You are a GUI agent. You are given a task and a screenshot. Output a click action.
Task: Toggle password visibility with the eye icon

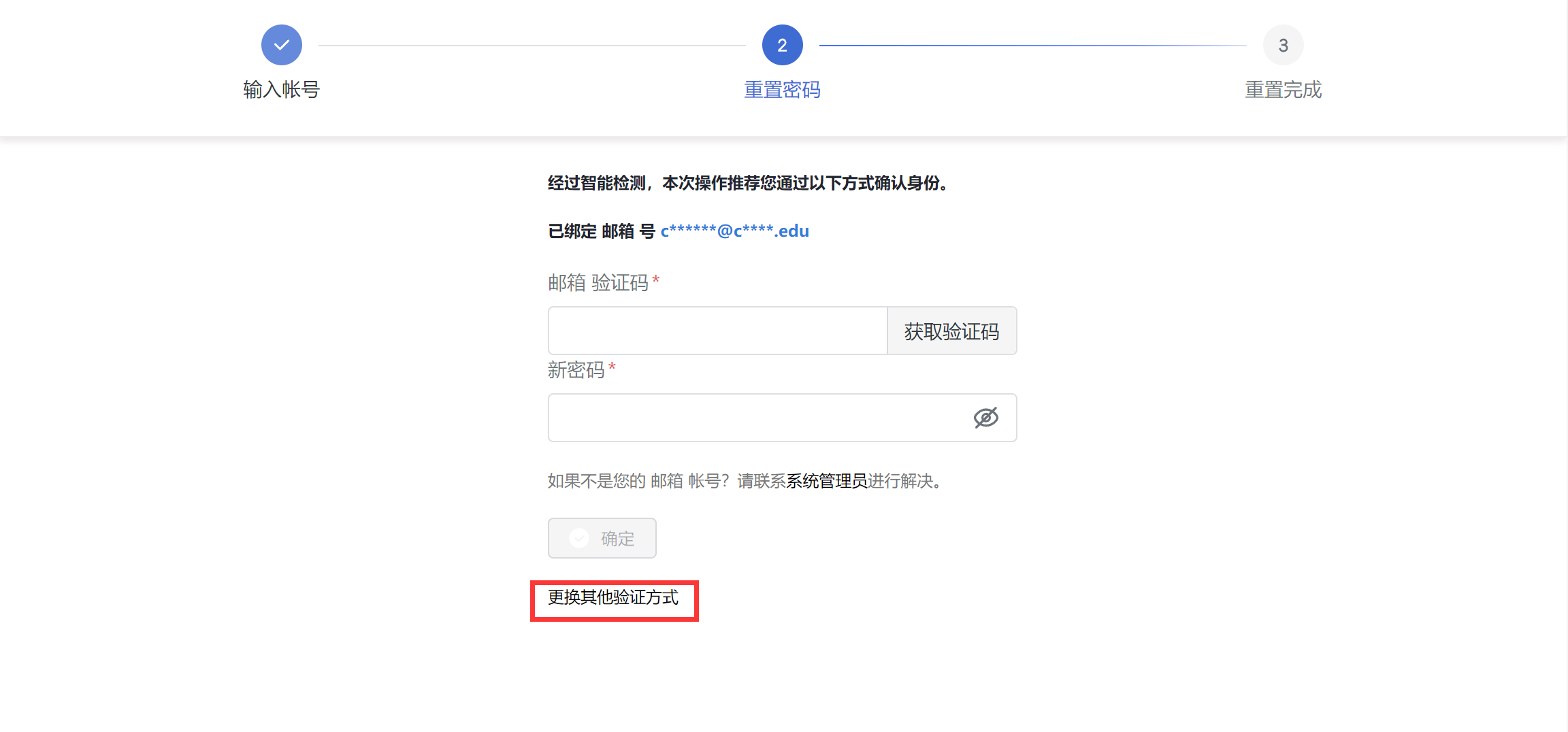pos(985,418)
